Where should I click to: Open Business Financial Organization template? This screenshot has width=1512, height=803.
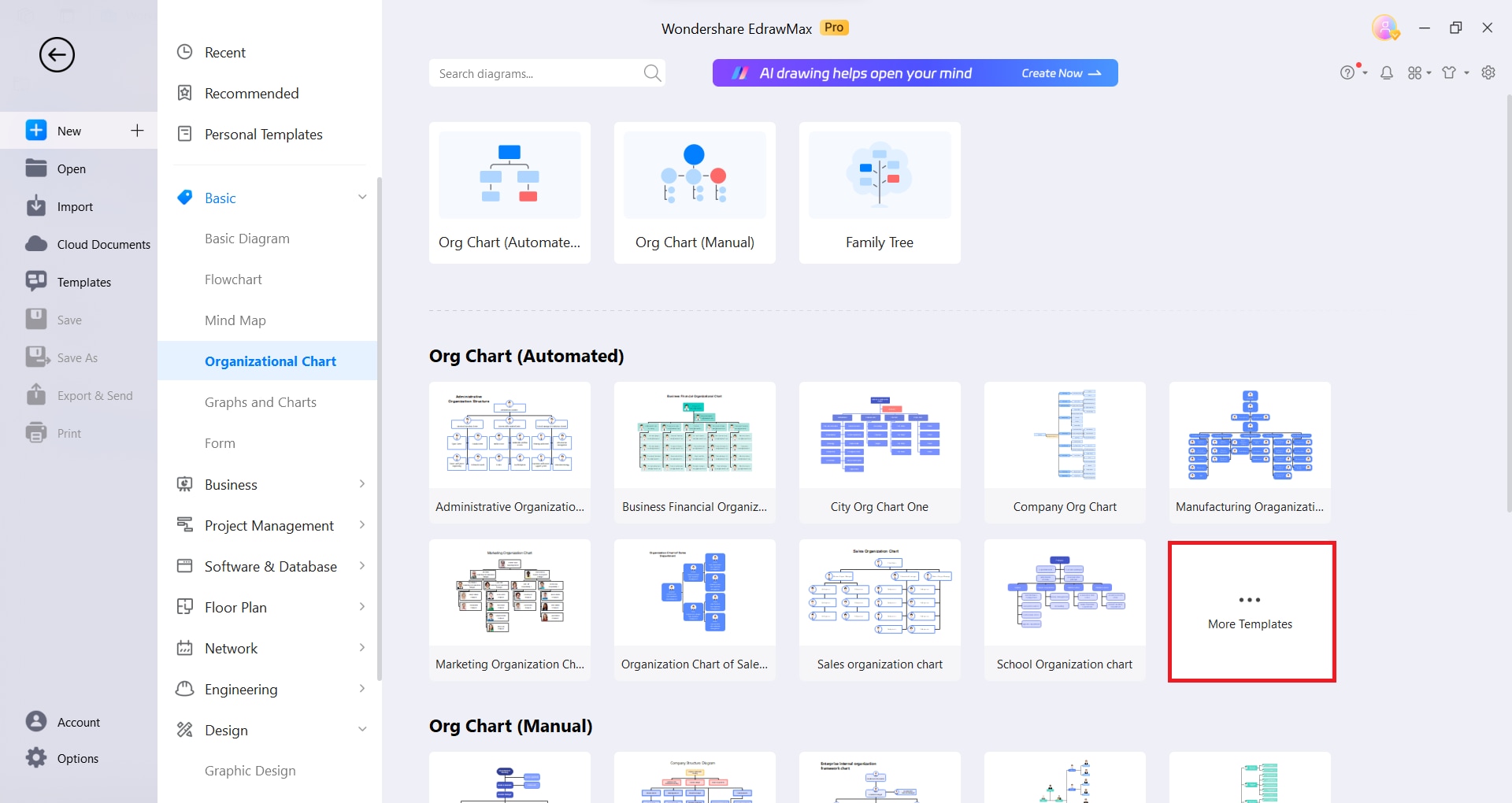(x=695, y=453)
